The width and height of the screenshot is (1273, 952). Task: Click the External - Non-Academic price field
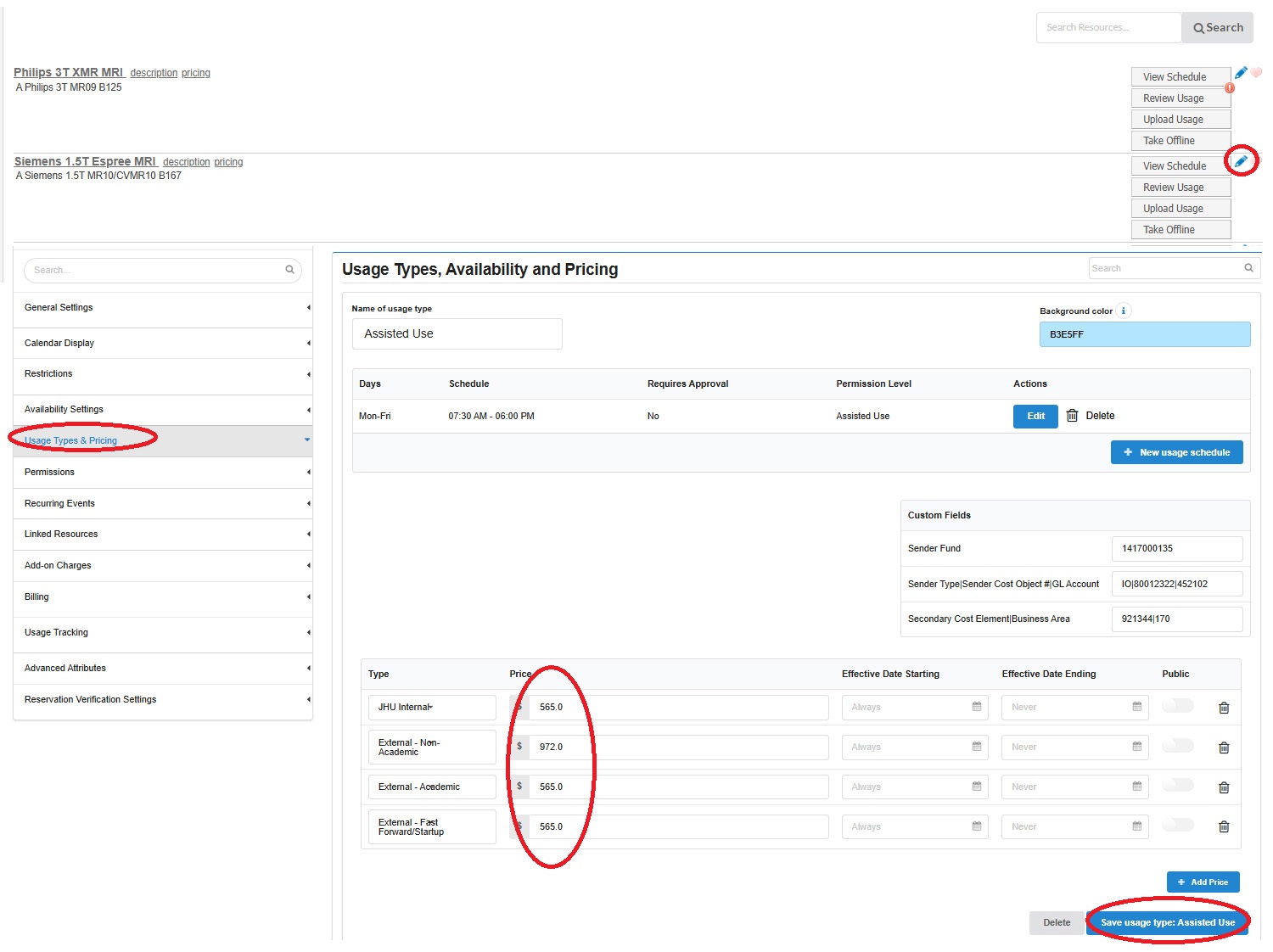[x=677, y=748]
